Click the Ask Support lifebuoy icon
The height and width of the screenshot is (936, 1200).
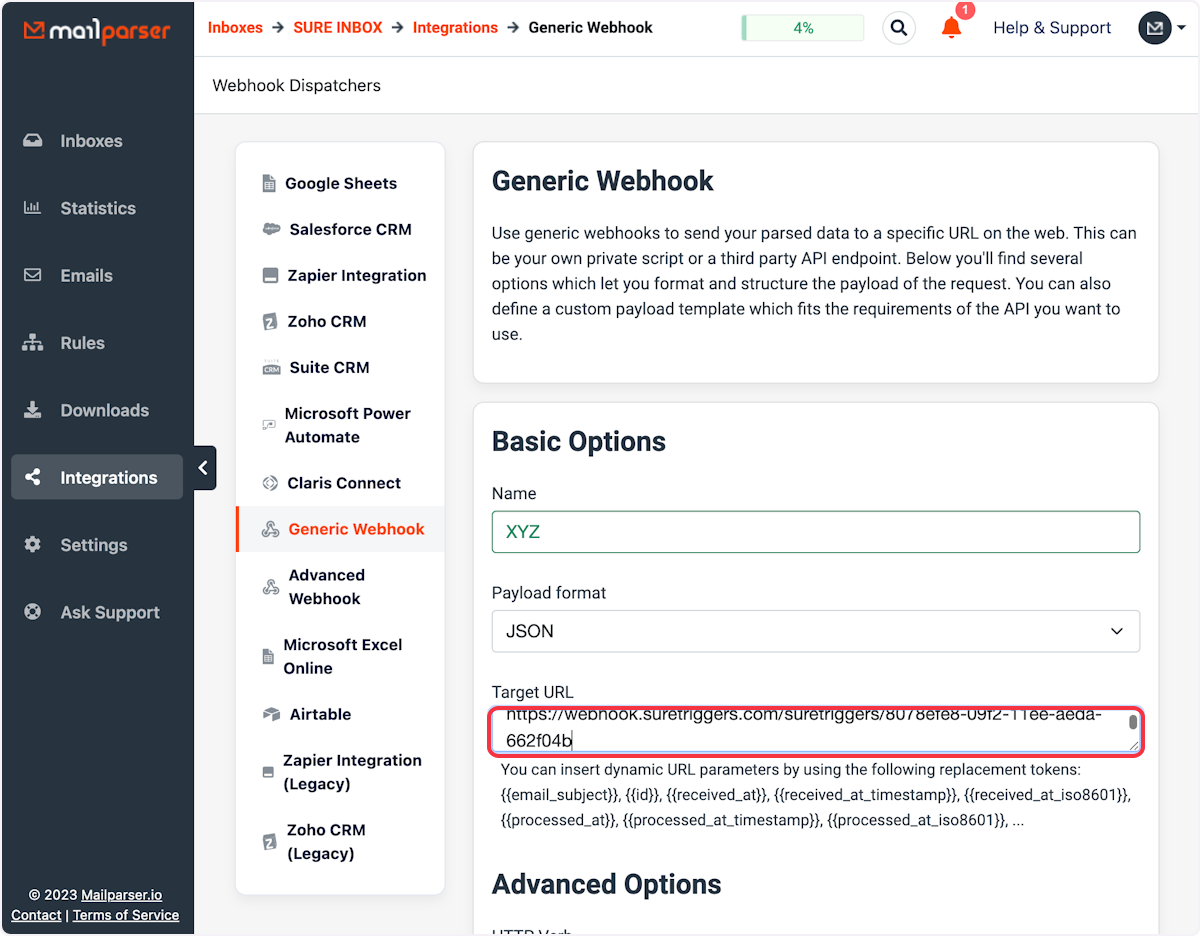click(x=33, y=612)
